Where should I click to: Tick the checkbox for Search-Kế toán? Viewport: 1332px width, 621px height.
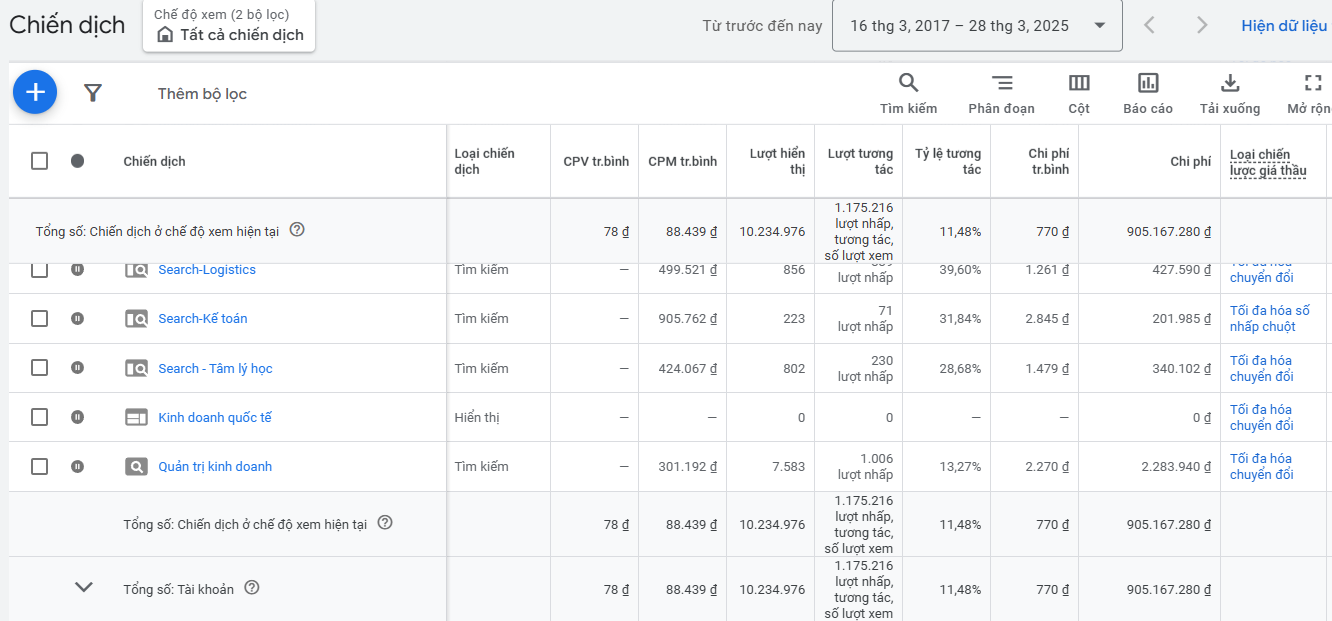tap(39, 318)
